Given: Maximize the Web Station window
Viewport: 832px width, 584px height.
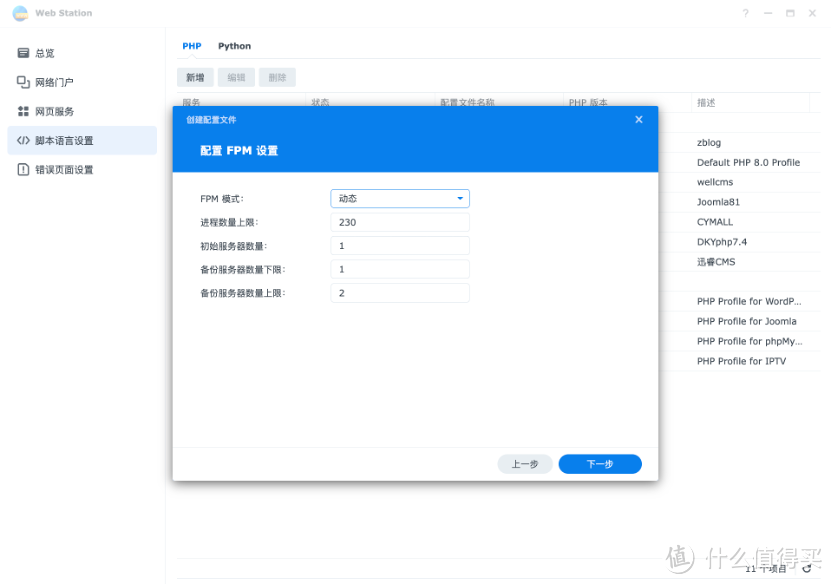Looking at the screenshot, I should point(790,13).
